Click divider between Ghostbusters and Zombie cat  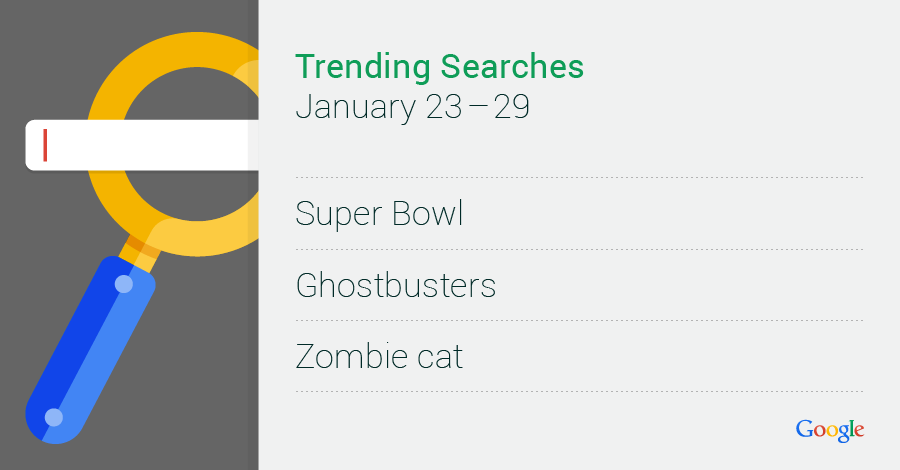[x=579, y=320]
